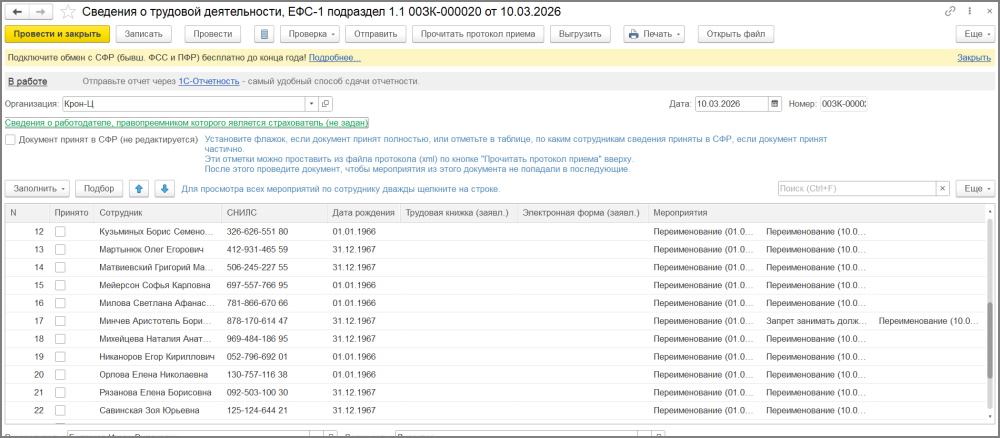Screen dimensions: 1000x438
Task: Click the forward navigation arrow
Action: (x=40, y=11)
